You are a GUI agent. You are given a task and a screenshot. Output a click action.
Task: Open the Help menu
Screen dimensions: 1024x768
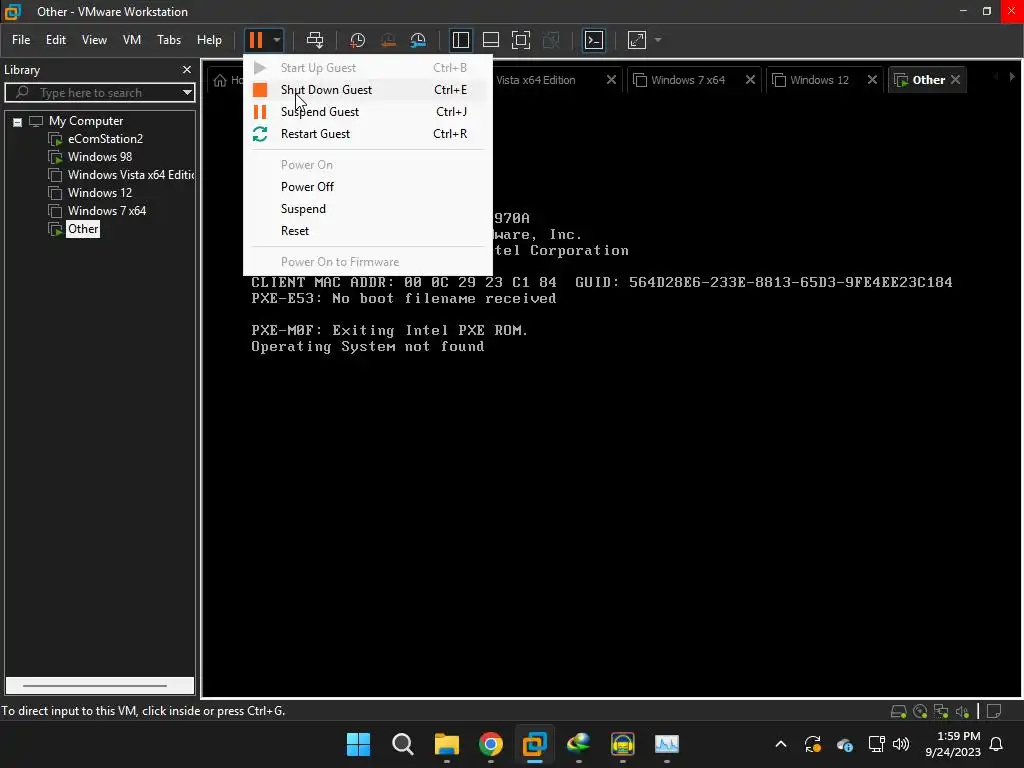pos(210,40)
